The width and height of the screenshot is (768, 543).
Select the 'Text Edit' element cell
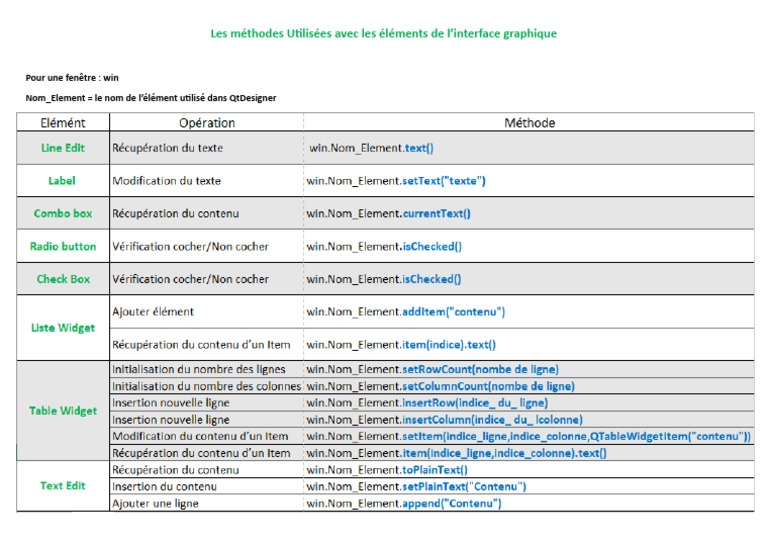(x=62, y=486)
